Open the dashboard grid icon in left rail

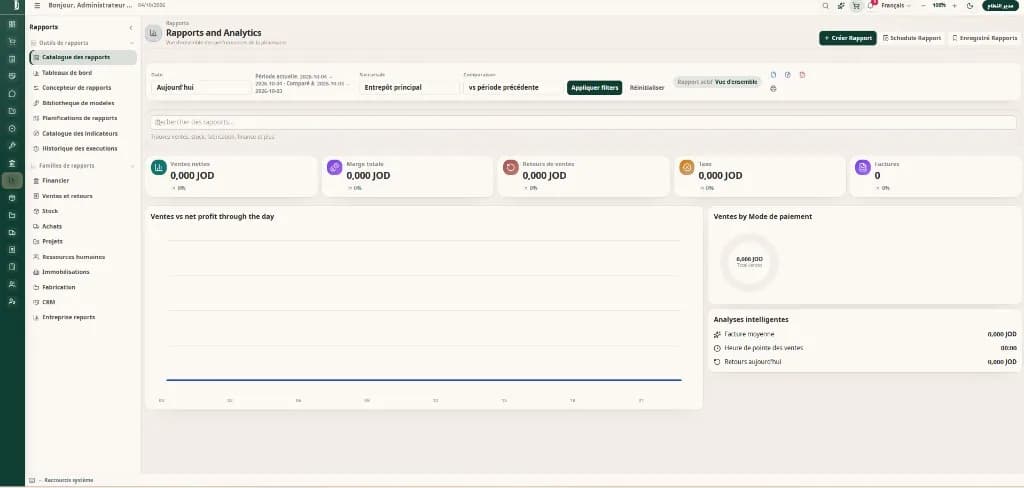click(12, 24)
